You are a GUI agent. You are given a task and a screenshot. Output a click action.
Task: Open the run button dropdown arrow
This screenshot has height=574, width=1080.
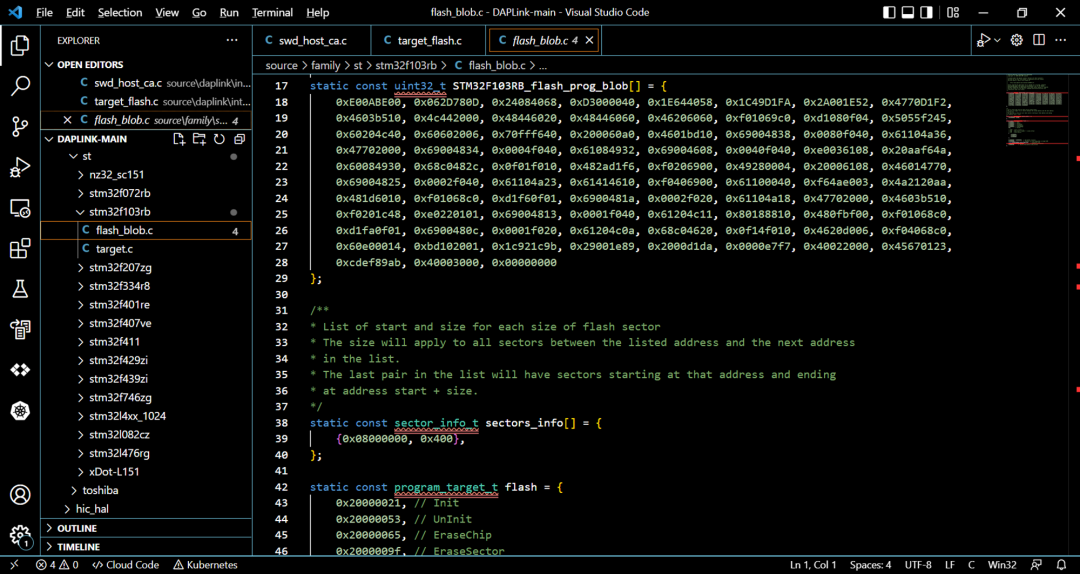coord(997,41)
